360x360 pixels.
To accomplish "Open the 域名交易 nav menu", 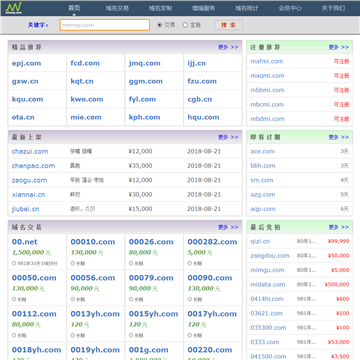I will click(117, 8).
